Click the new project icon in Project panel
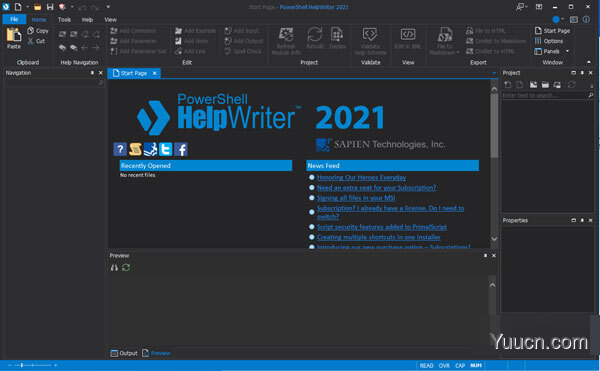Screen dimensions: 600x371 click(x=507, y=85)
